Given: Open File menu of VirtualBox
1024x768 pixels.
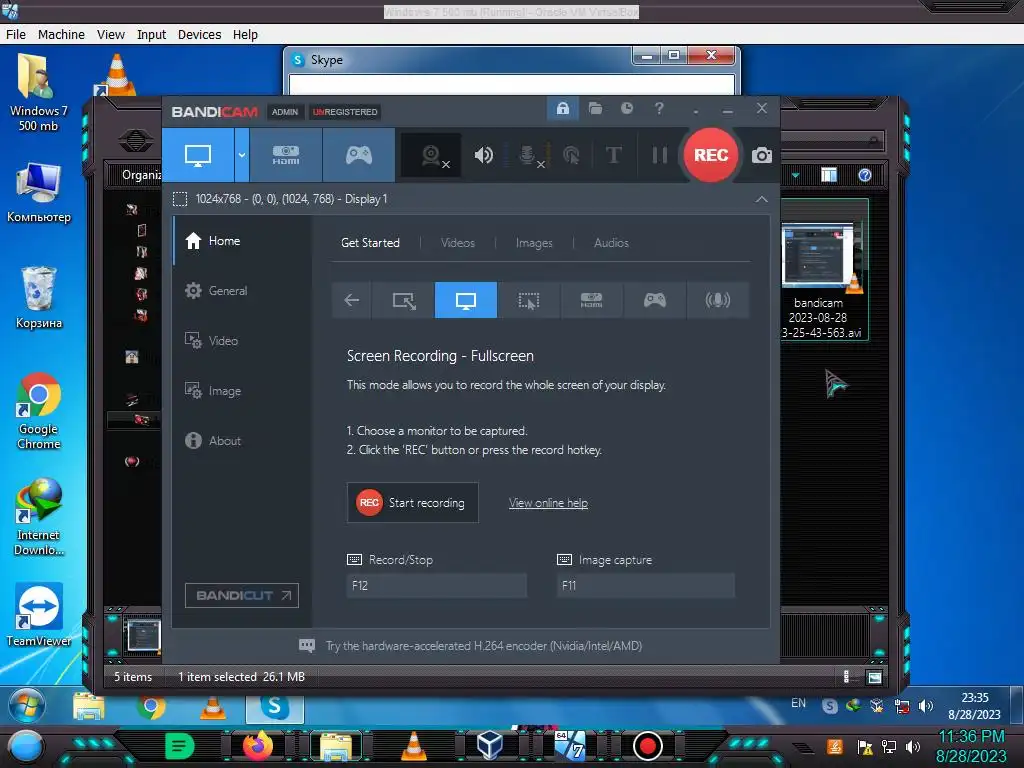Looking at the screenshot, I should [16, 35].
